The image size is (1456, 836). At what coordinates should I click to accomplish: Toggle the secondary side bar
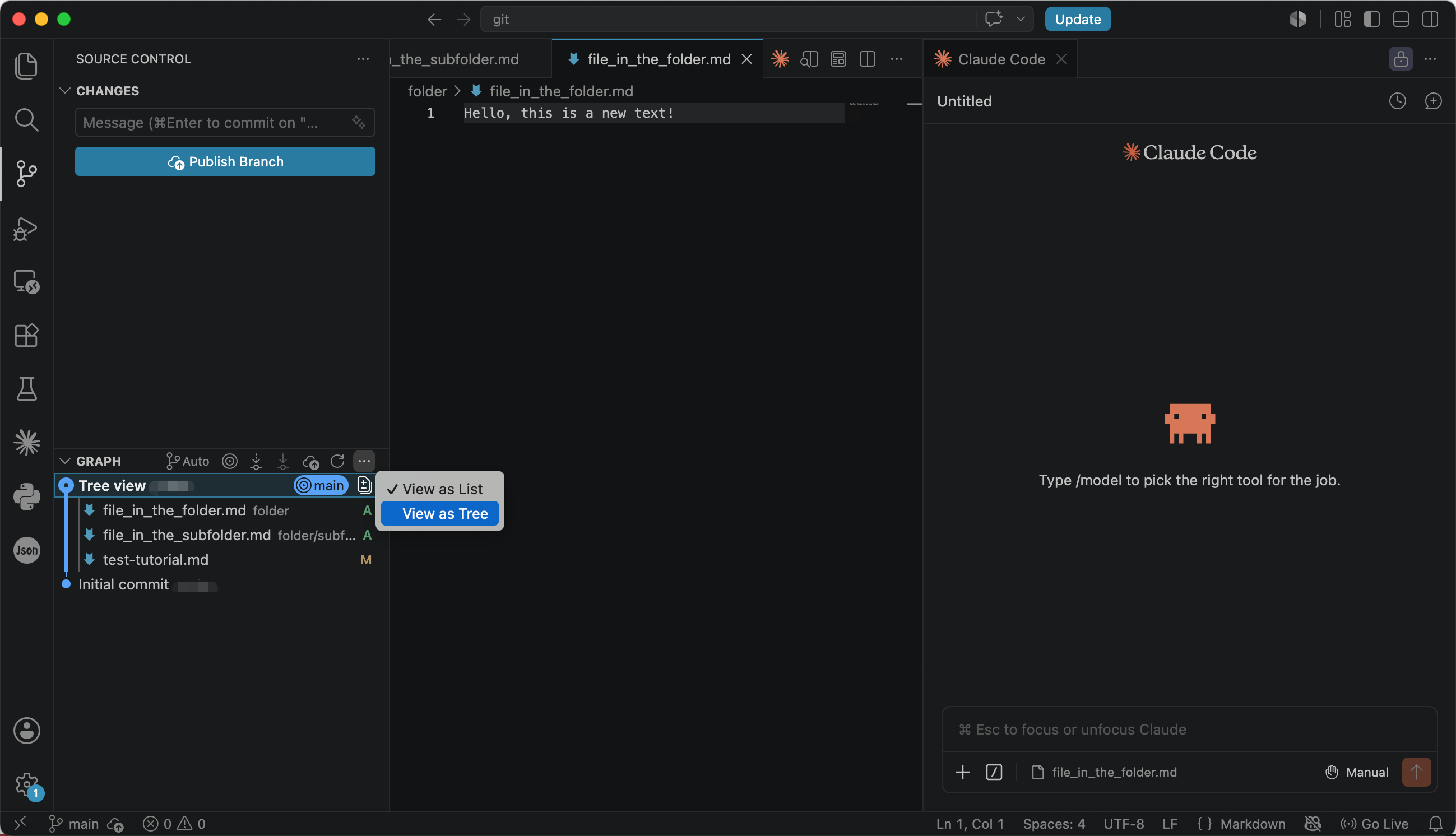point(1430,20)
